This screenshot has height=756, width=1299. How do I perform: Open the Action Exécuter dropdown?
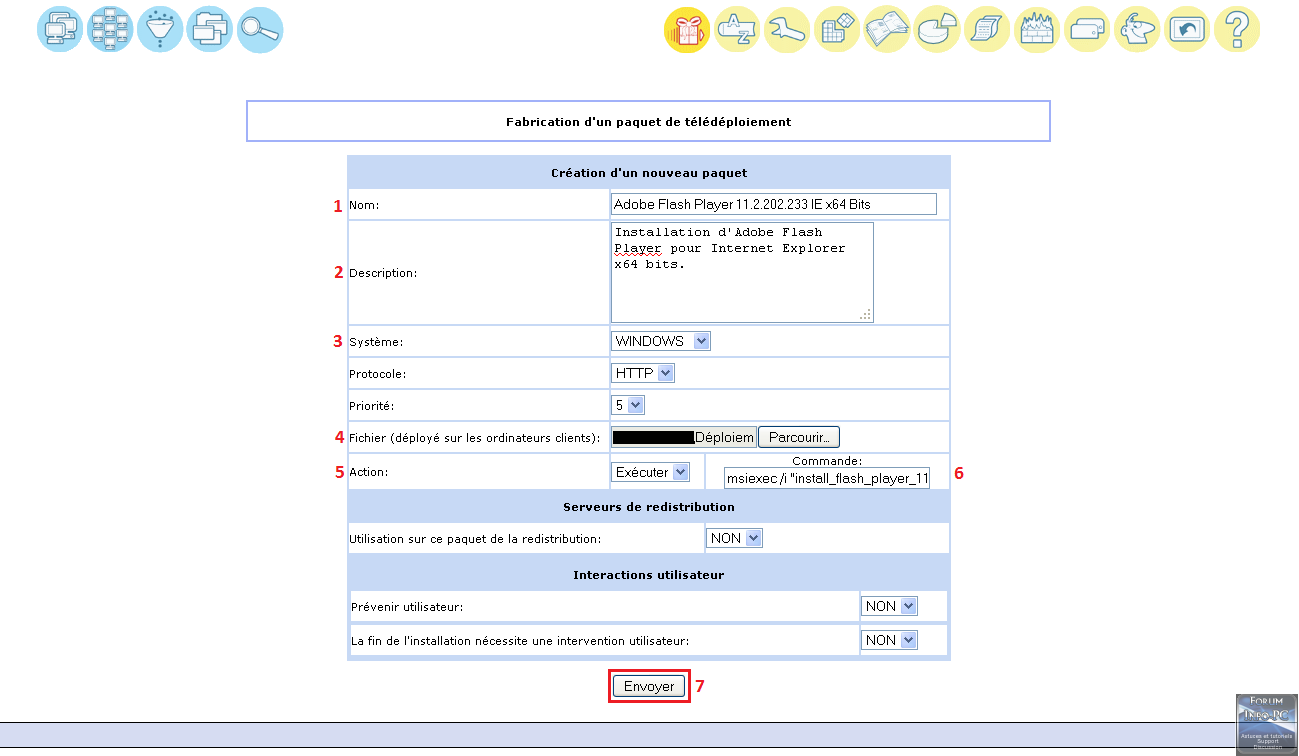click(651, 472)
